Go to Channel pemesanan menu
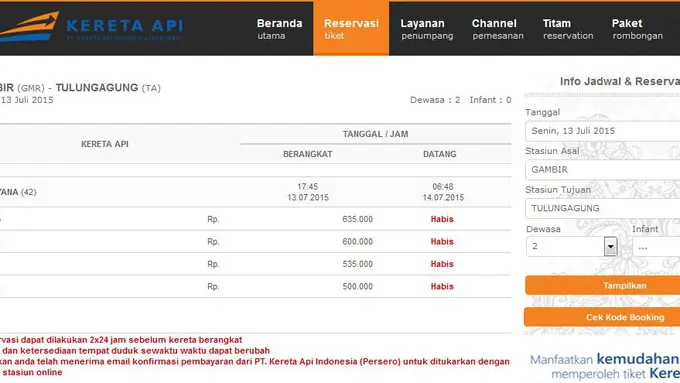 497,29
